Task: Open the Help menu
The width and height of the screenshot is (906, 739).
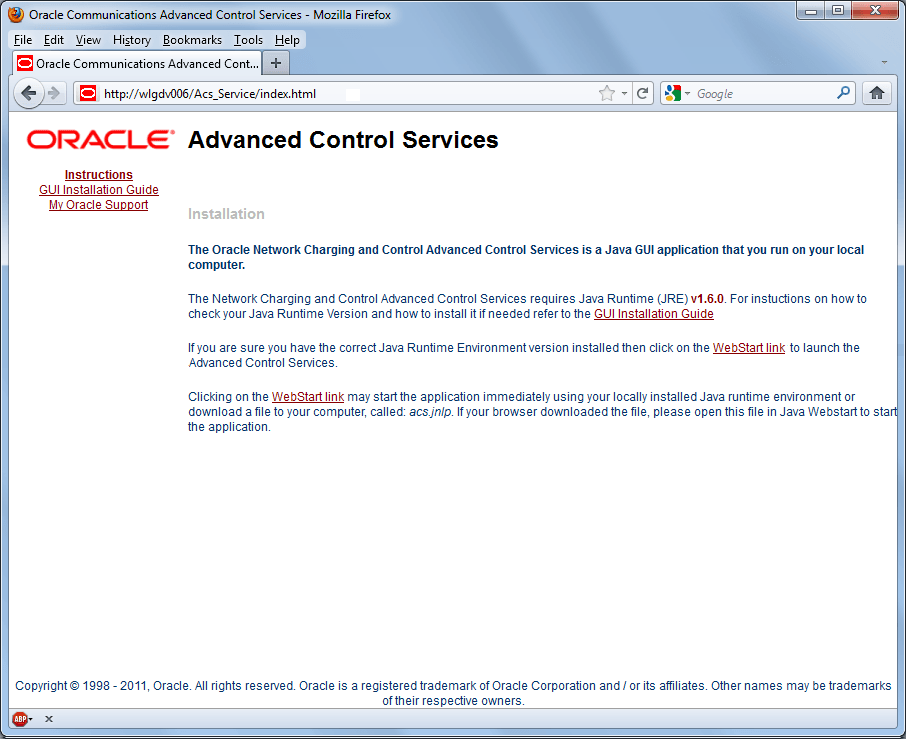Action: (287, 40)
